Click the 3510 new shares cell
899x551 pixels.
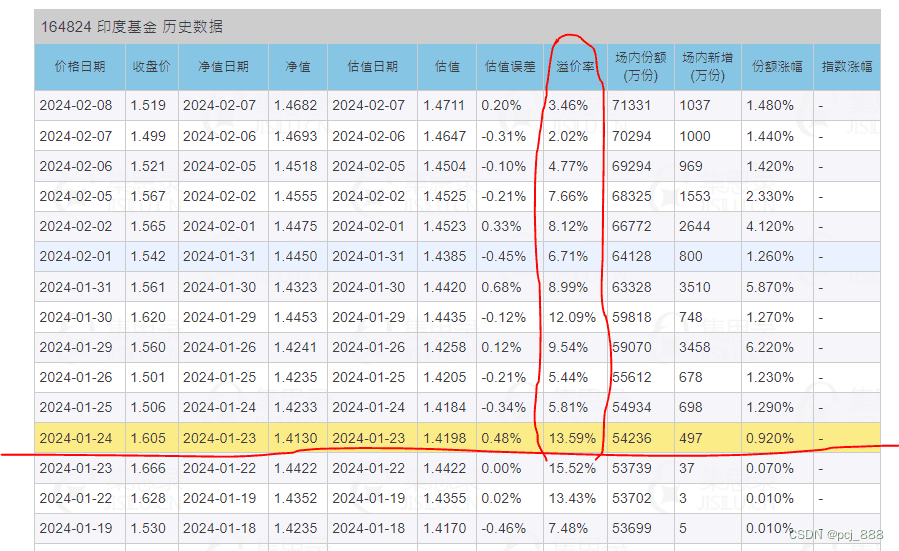point(694,287)
